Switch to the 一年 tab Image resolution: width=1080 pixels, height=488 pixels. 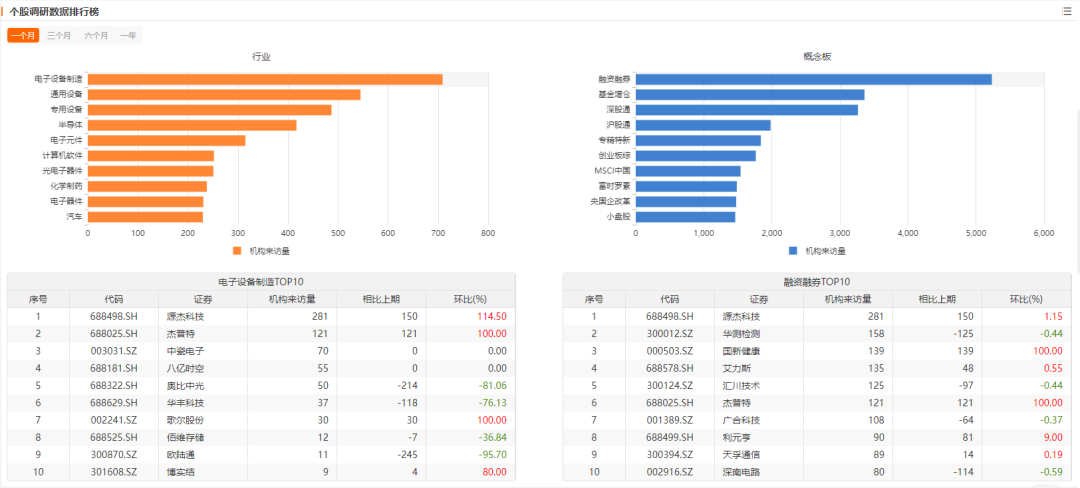[x=128, y=36]
